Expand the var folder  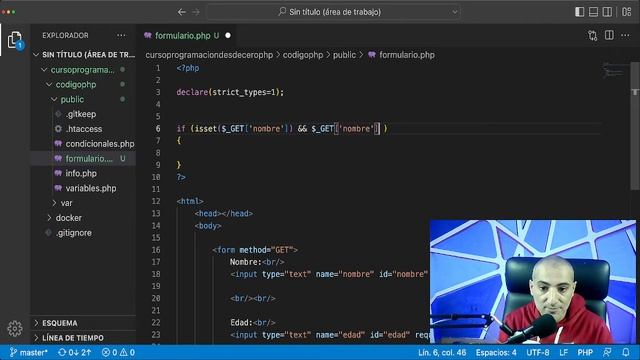(x=66, y=203)
